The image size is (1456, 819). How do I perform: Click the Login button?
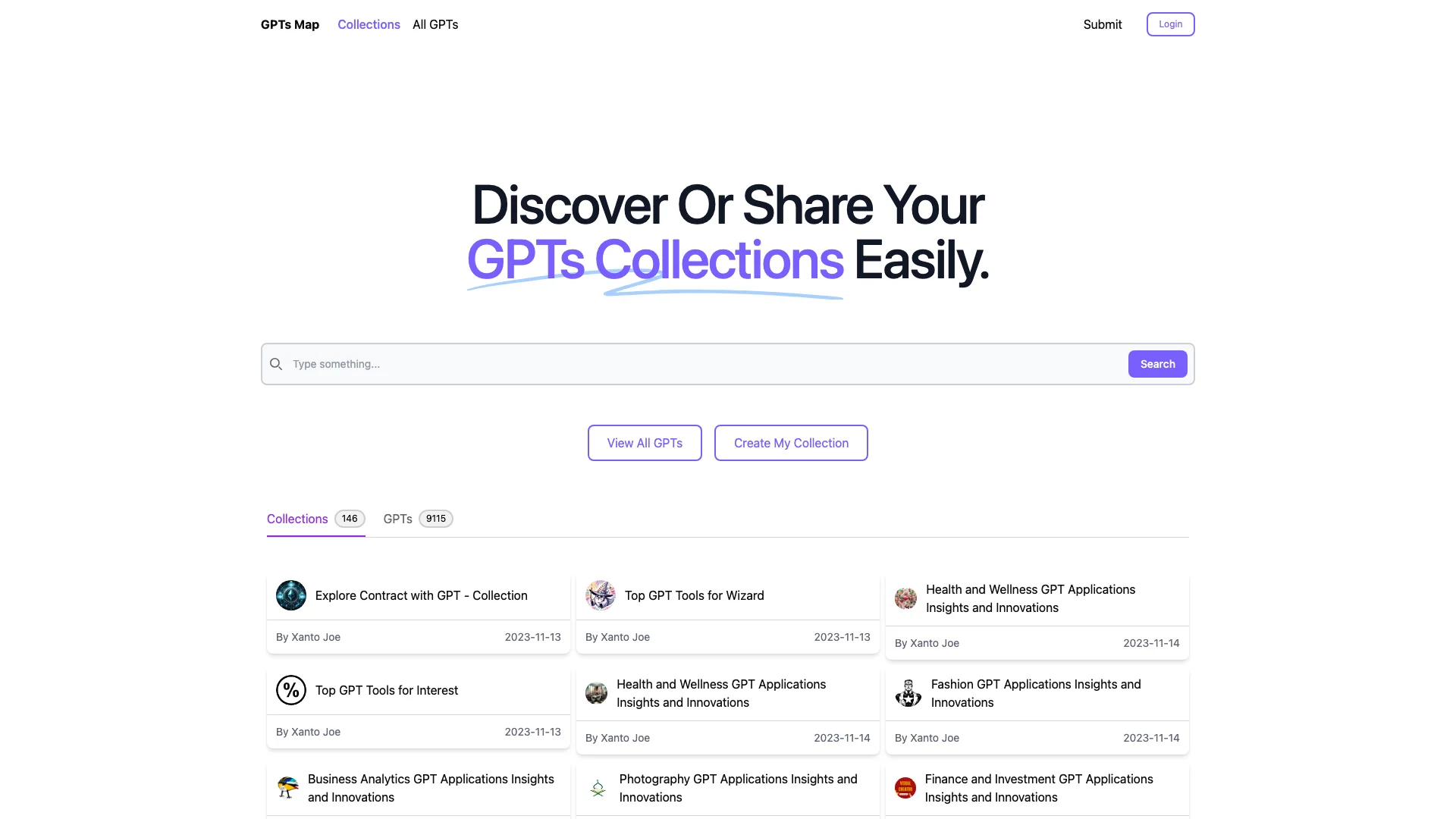point(1170,24)
